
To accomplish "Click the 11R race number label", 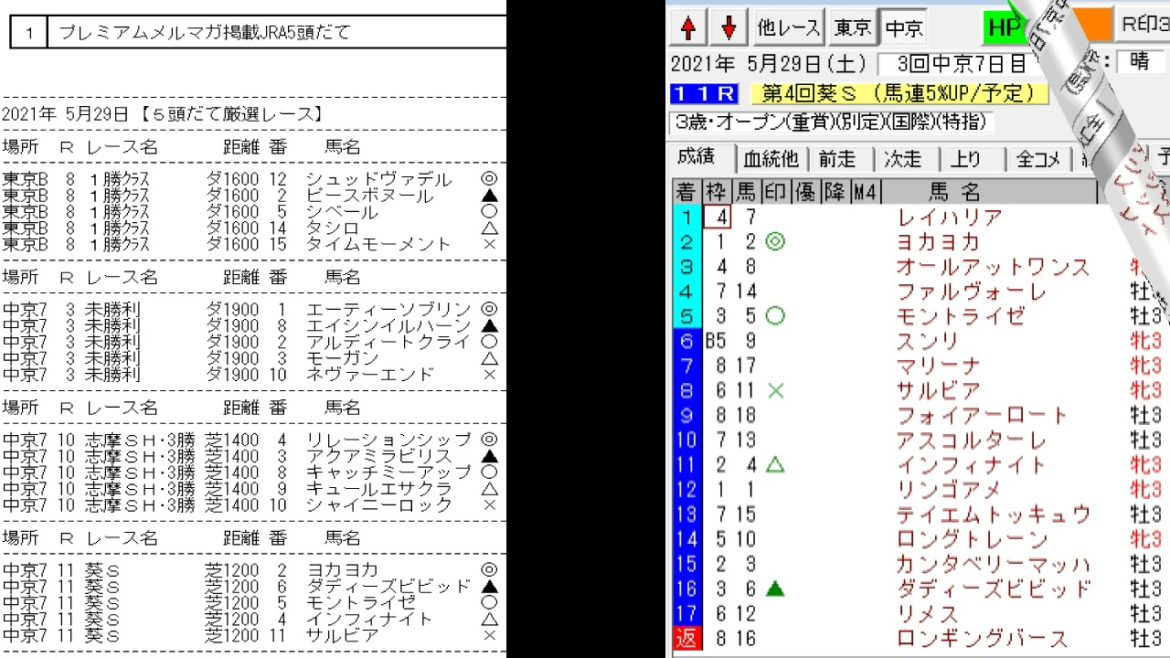I will pyautogui.click(x=704, y=94).
